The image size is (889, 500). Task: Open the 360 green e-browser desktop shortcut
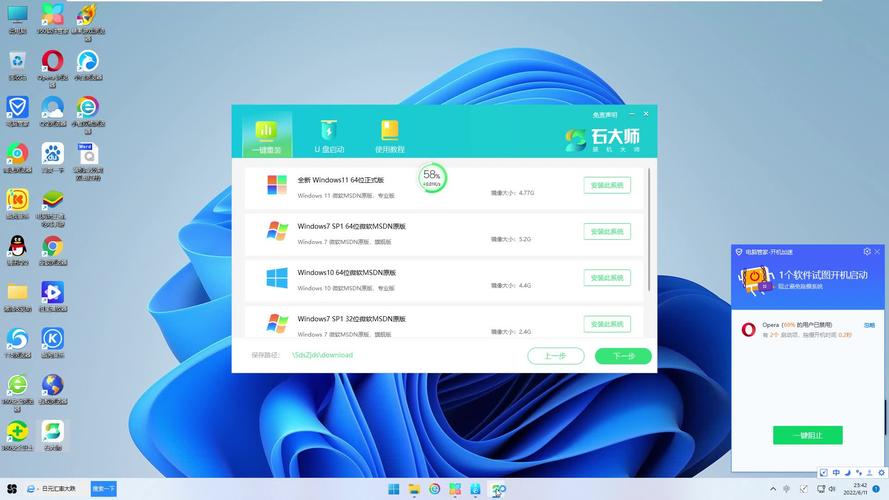click(x=18, y=392)
